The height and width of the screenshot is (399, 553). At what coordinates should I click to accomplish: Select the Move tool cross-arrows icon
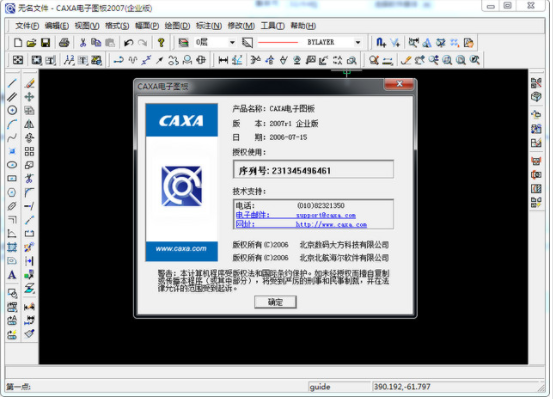coord(29,97)
